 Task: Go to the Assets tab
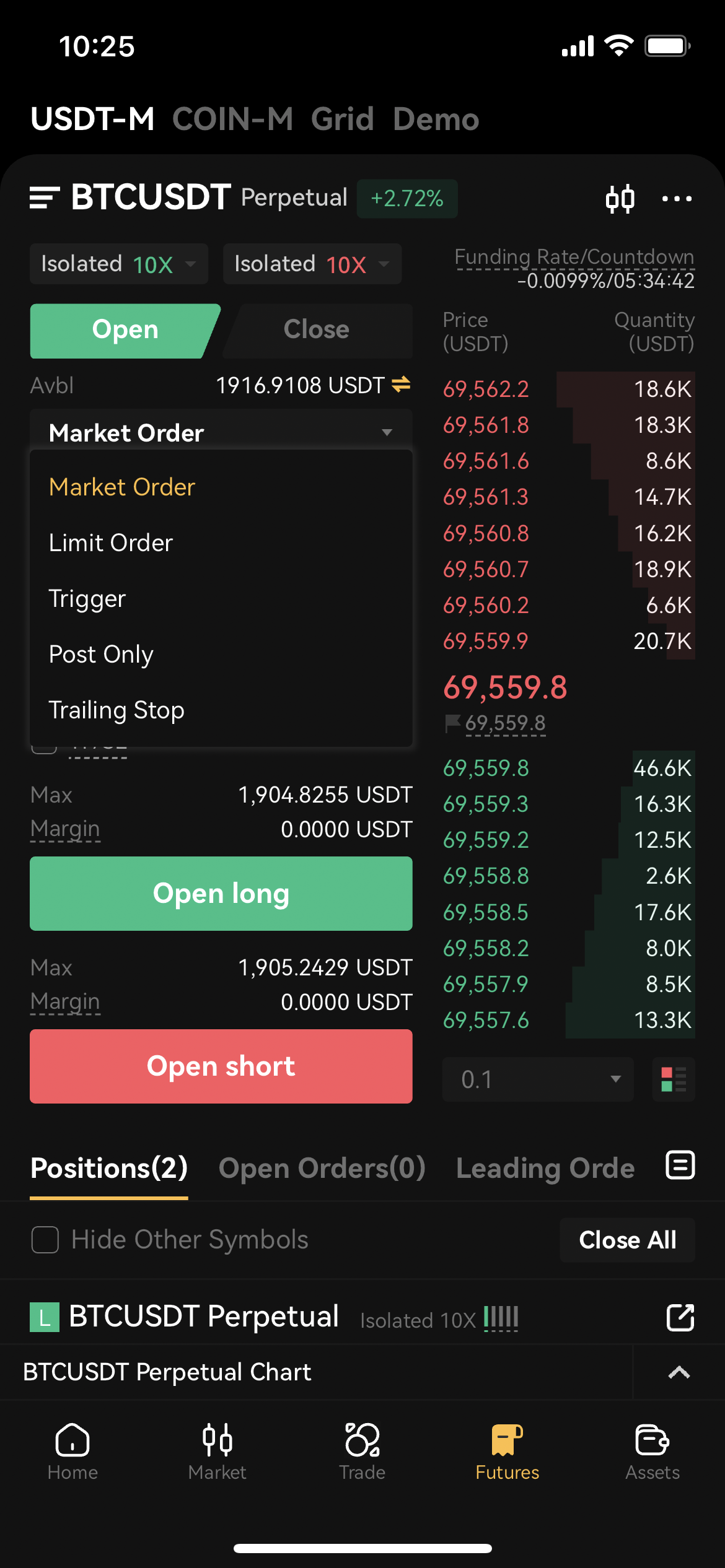click(652, 1451)
